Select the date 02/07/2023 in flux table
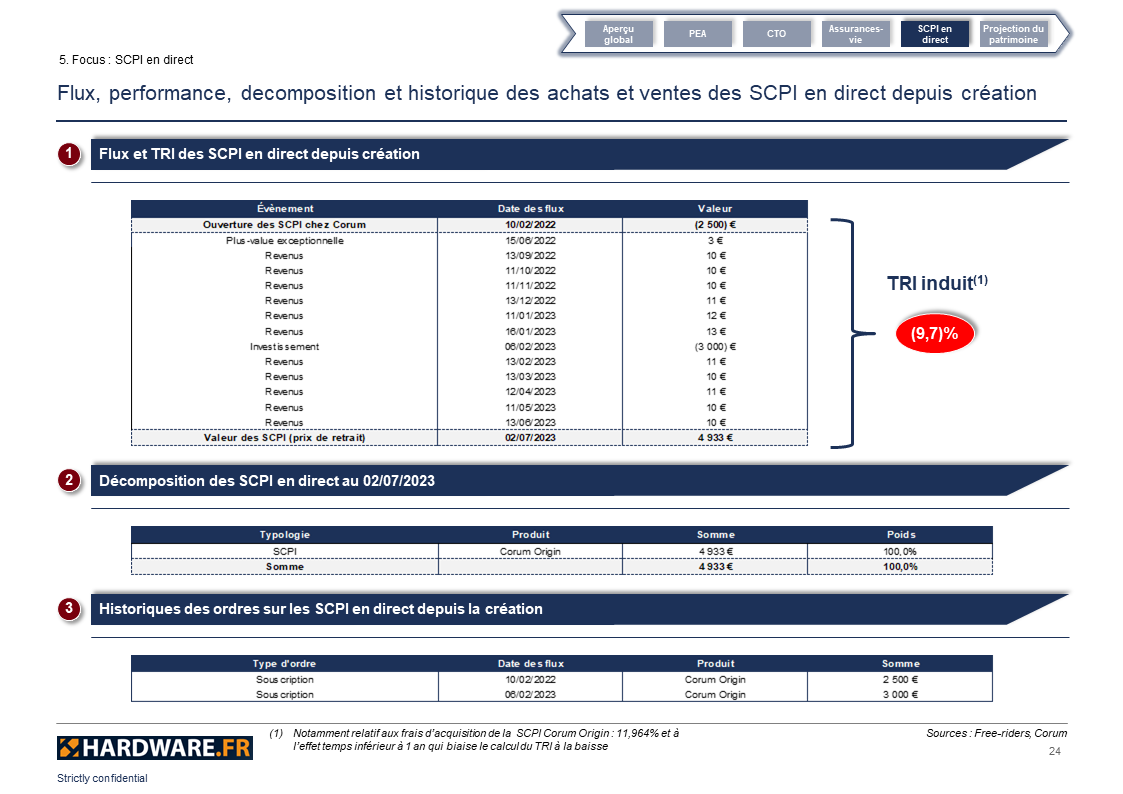 (x=530, y=437)
